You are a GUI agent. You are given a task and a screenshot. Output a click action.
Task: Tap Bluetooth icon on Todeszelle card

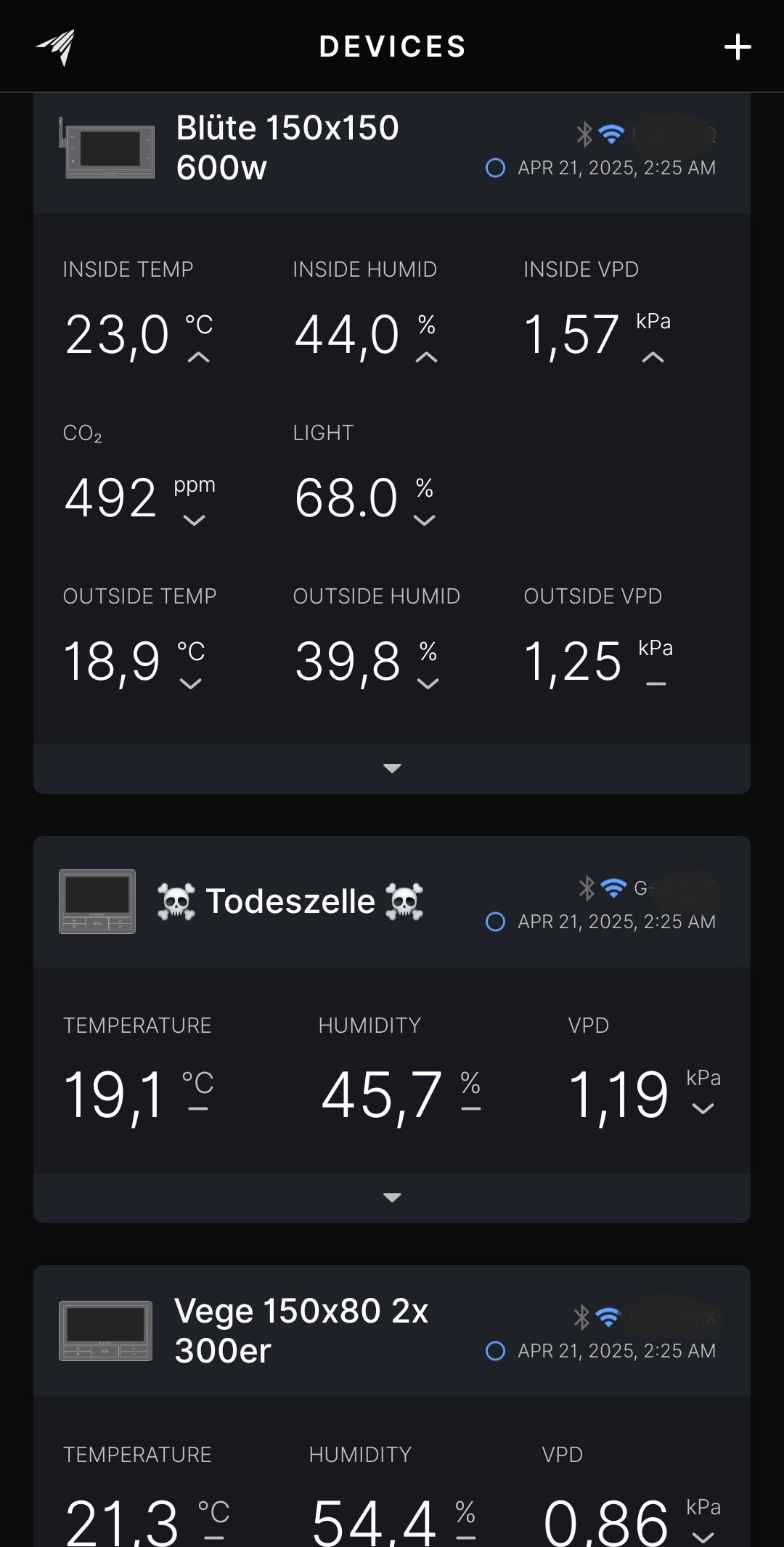tap(587, 888)
